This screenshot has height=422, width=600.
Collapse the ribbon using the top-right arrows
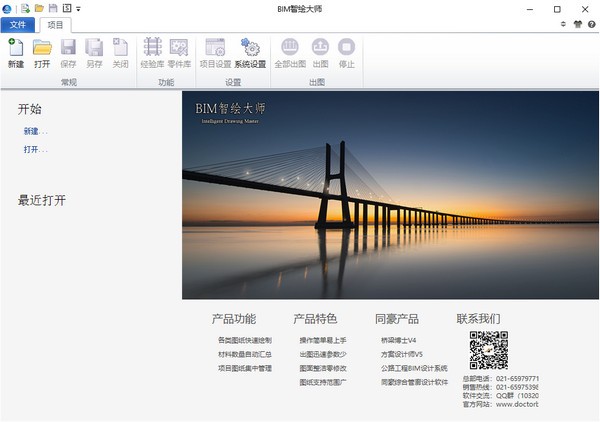pos(563,25)
